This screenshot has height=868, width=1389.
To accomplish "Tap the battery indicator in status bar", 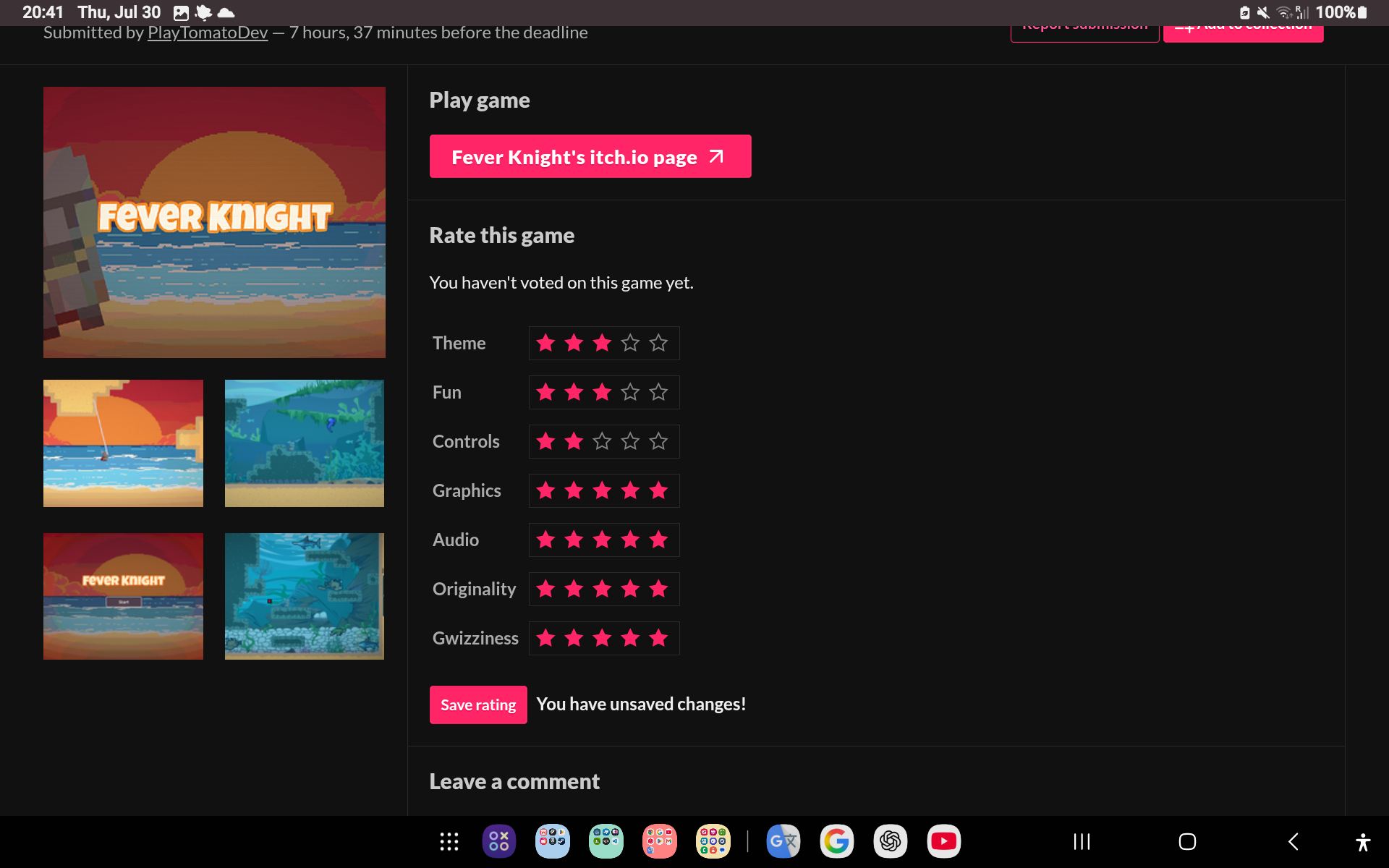I will pyautogui.click(x=1362, y=12).
